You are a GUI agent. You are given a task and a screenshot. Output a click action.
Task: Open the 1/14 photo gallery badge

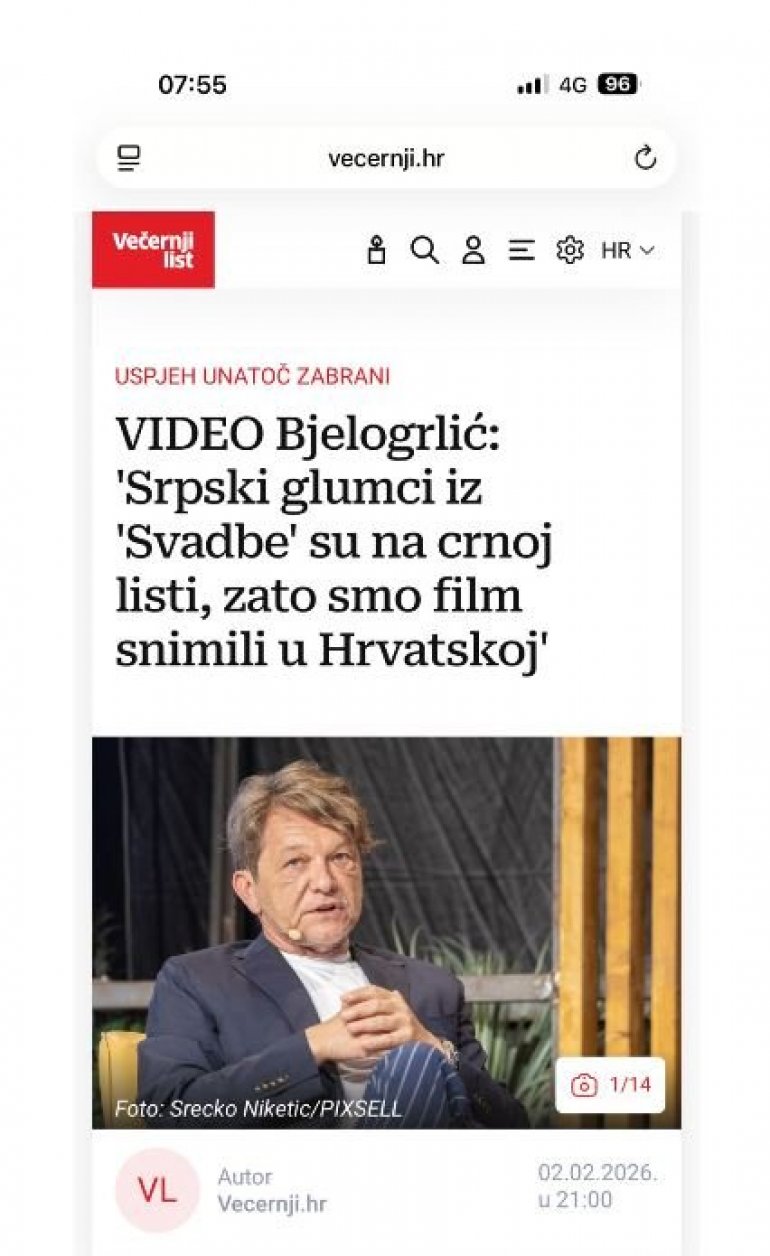(610, 1085)
